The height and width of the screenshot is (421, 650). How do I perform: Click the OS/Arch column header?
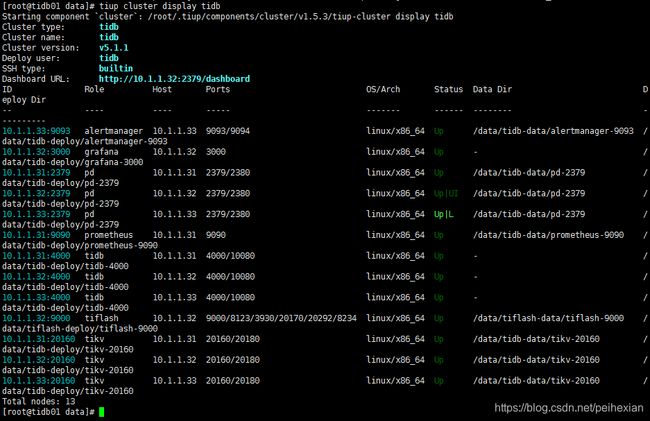383,89
